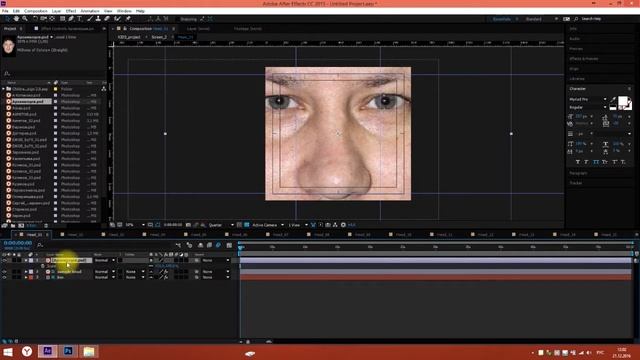Open the Tracker panel header
640x360 pixels.
(x=576, y=183)
